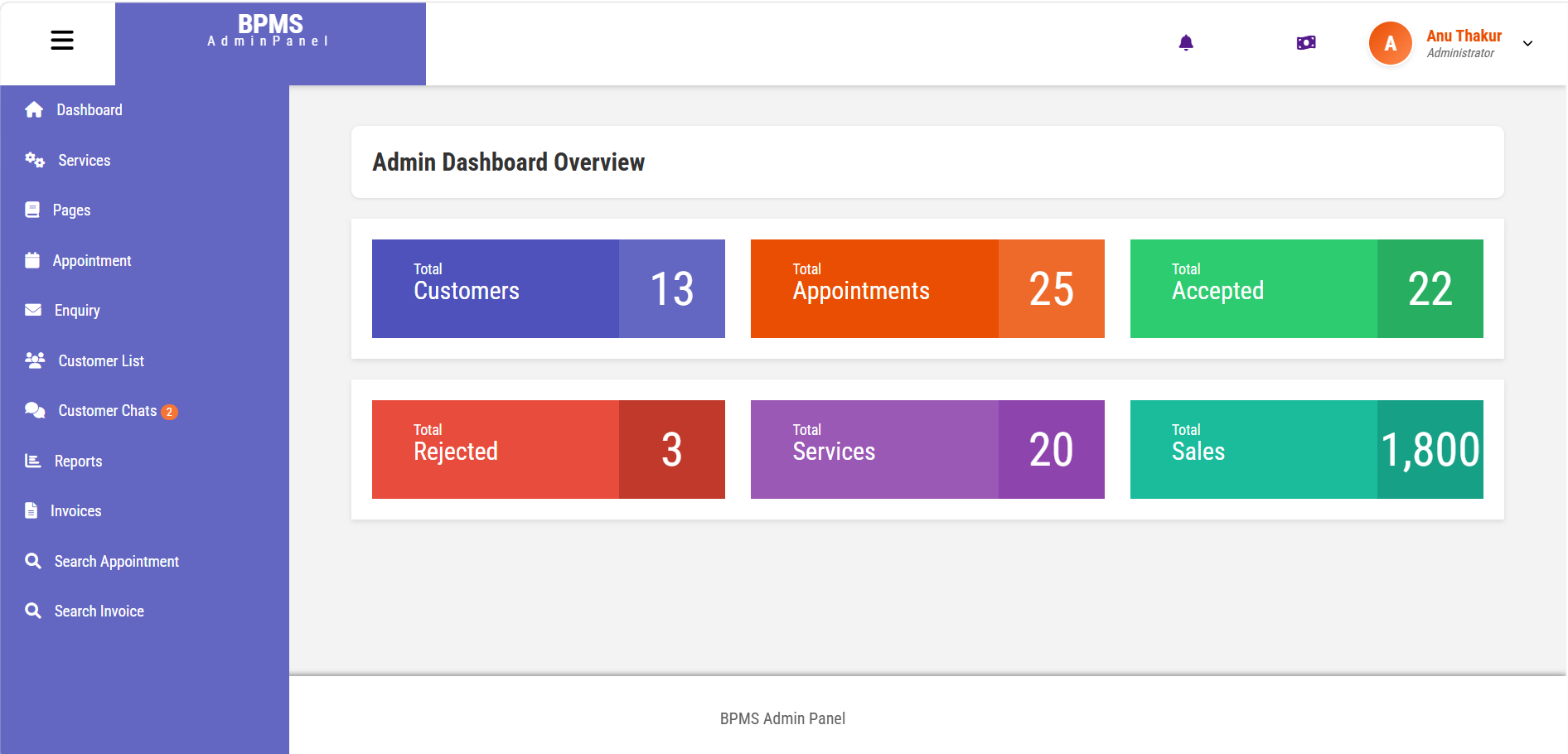Click the Admin Dashboard Overview heading

coord(508,162)
